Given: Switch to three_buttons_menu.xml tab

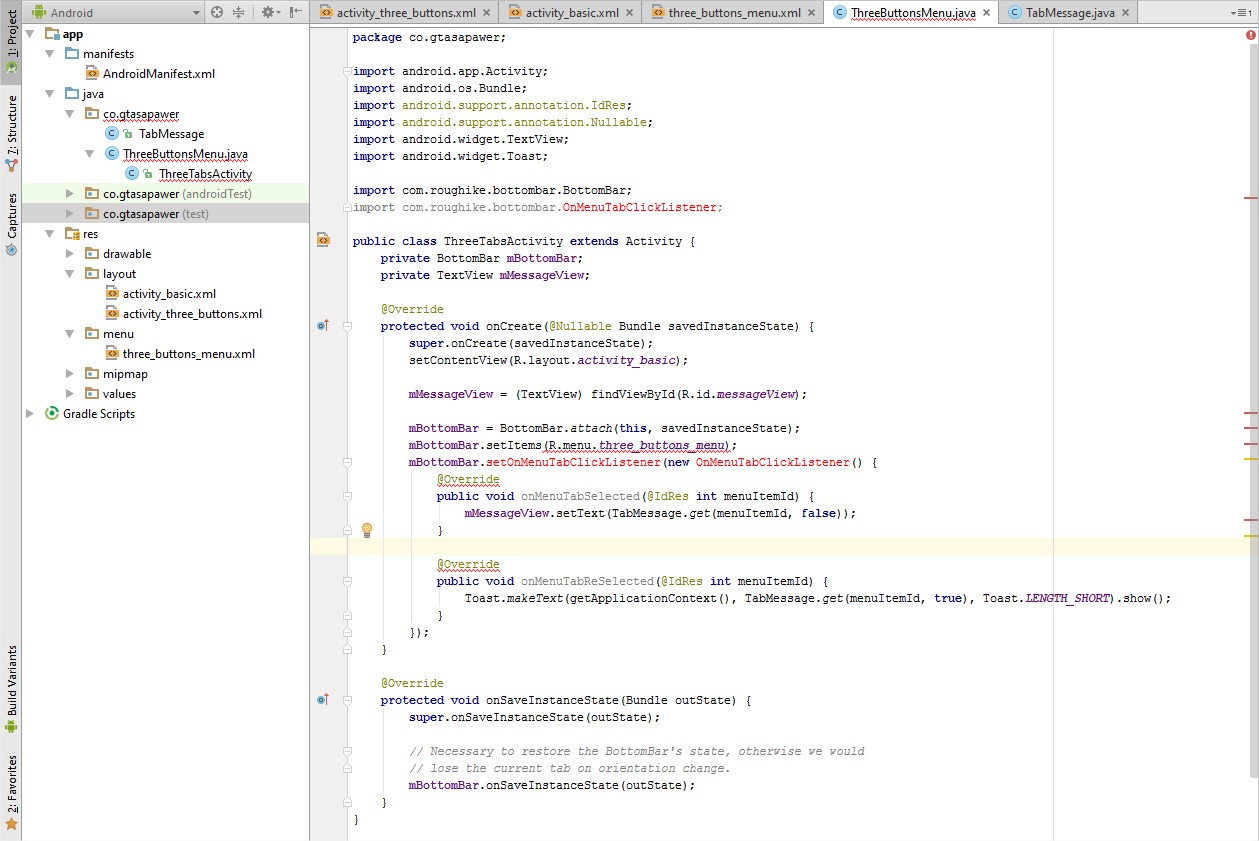Looking at the screenshot, I should (x=734, y=13).
